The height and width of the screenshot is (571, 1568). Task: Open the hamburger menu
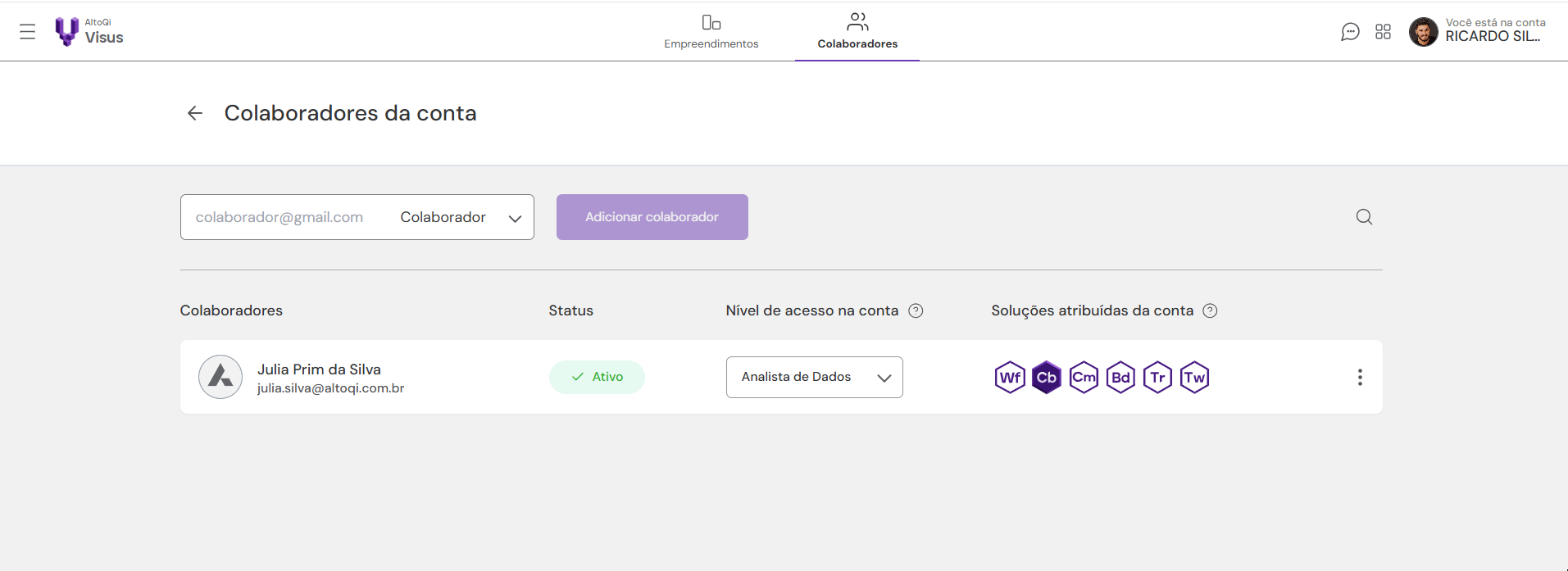pos(27,32)
